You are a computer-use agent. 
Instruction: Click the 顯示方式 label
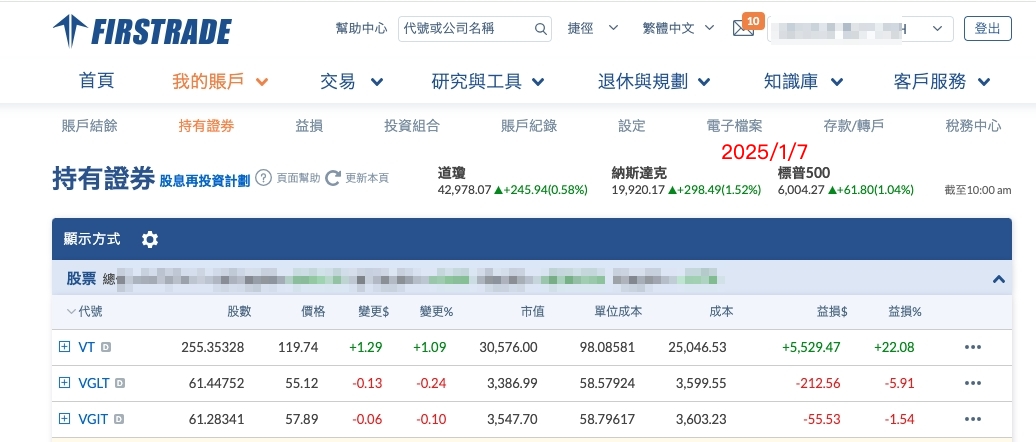point(92,239)
